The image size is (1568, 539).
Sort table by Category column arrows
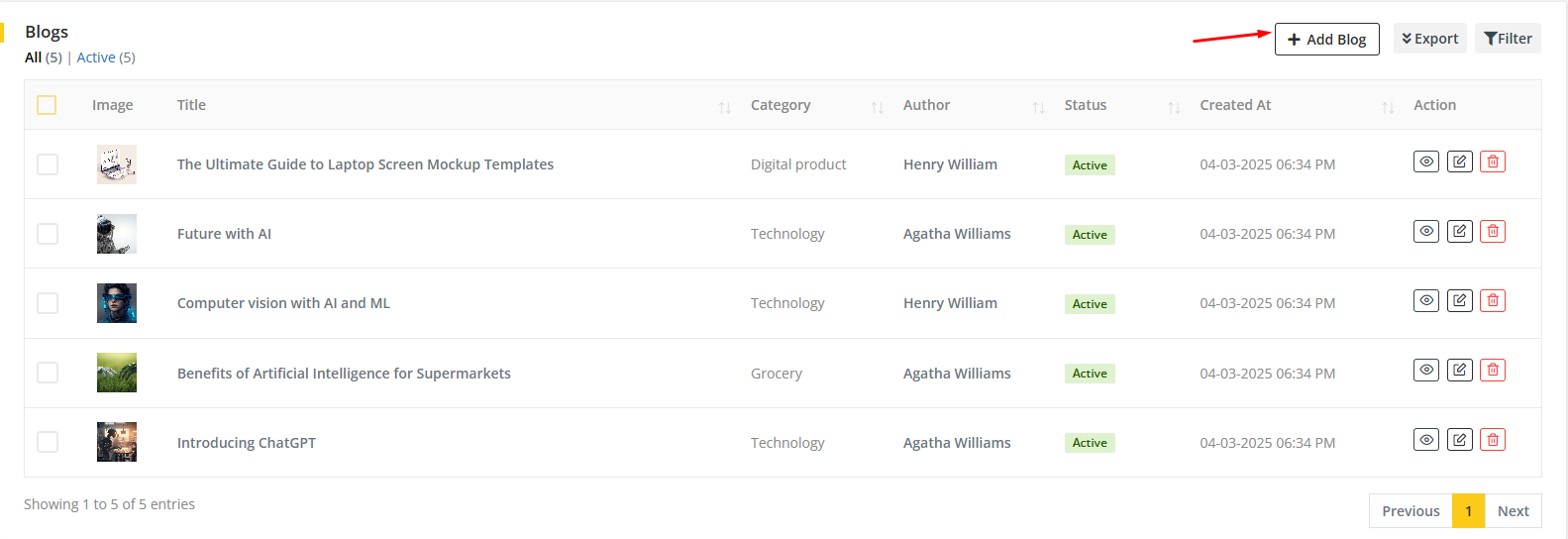point(877,107)
